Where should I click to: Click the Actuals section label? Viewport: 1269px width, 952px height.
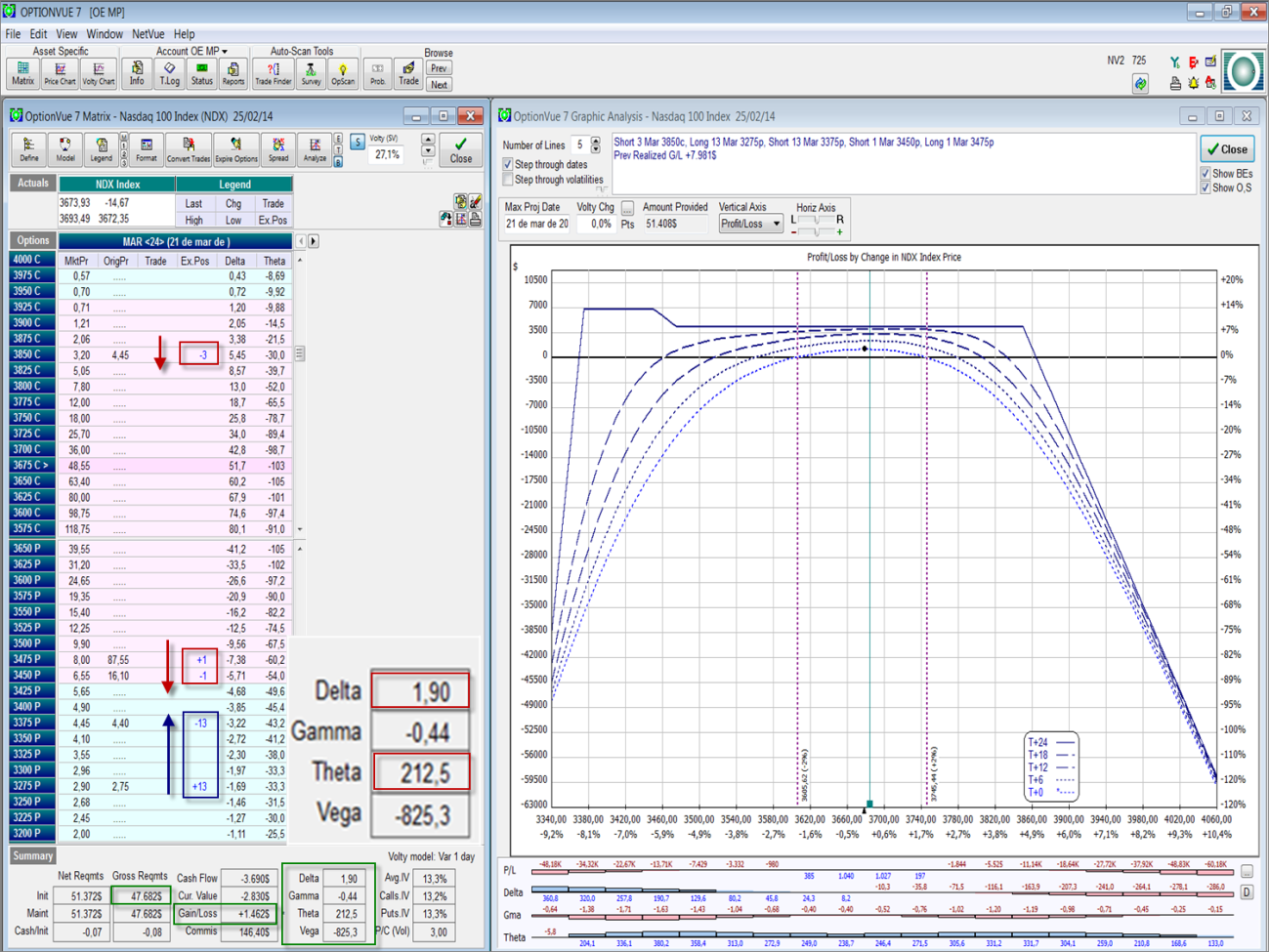coord(32,183)
